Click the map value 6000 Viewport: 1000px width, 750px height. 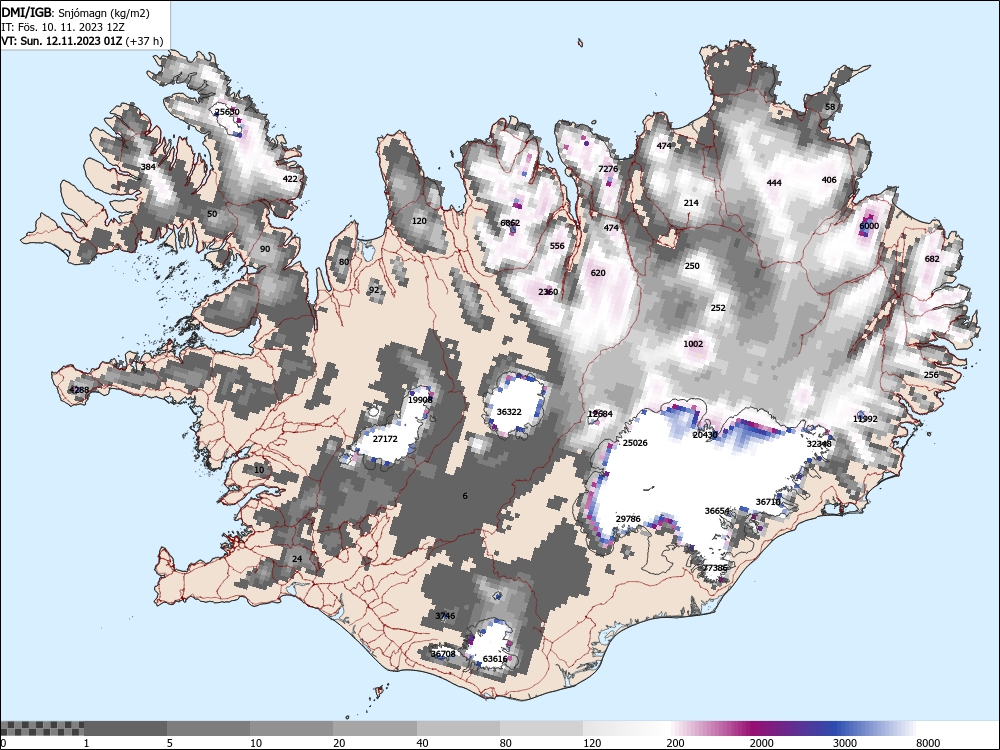(x=869, y=226)
